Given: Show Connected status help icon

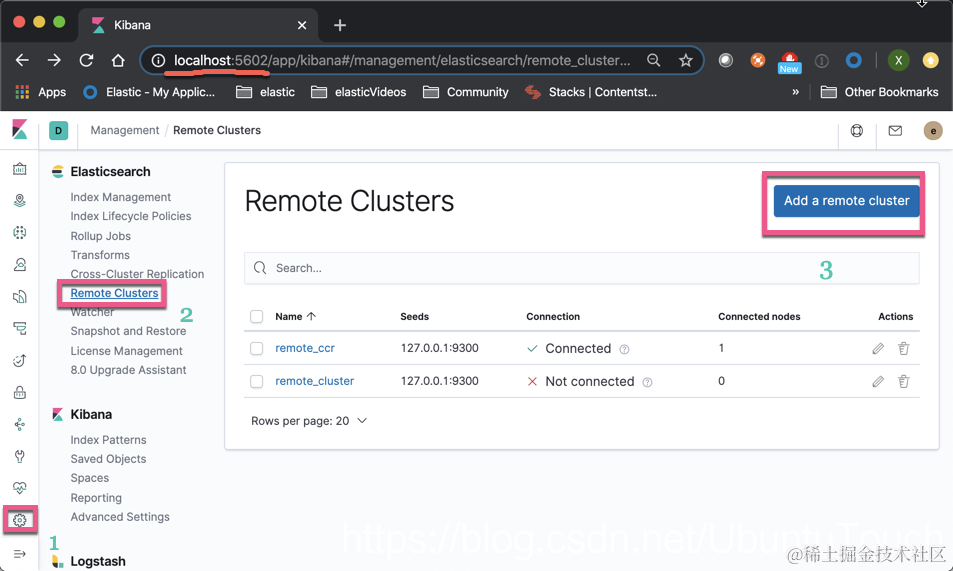Looking at the screenshot, I should [x=624, y=349].
